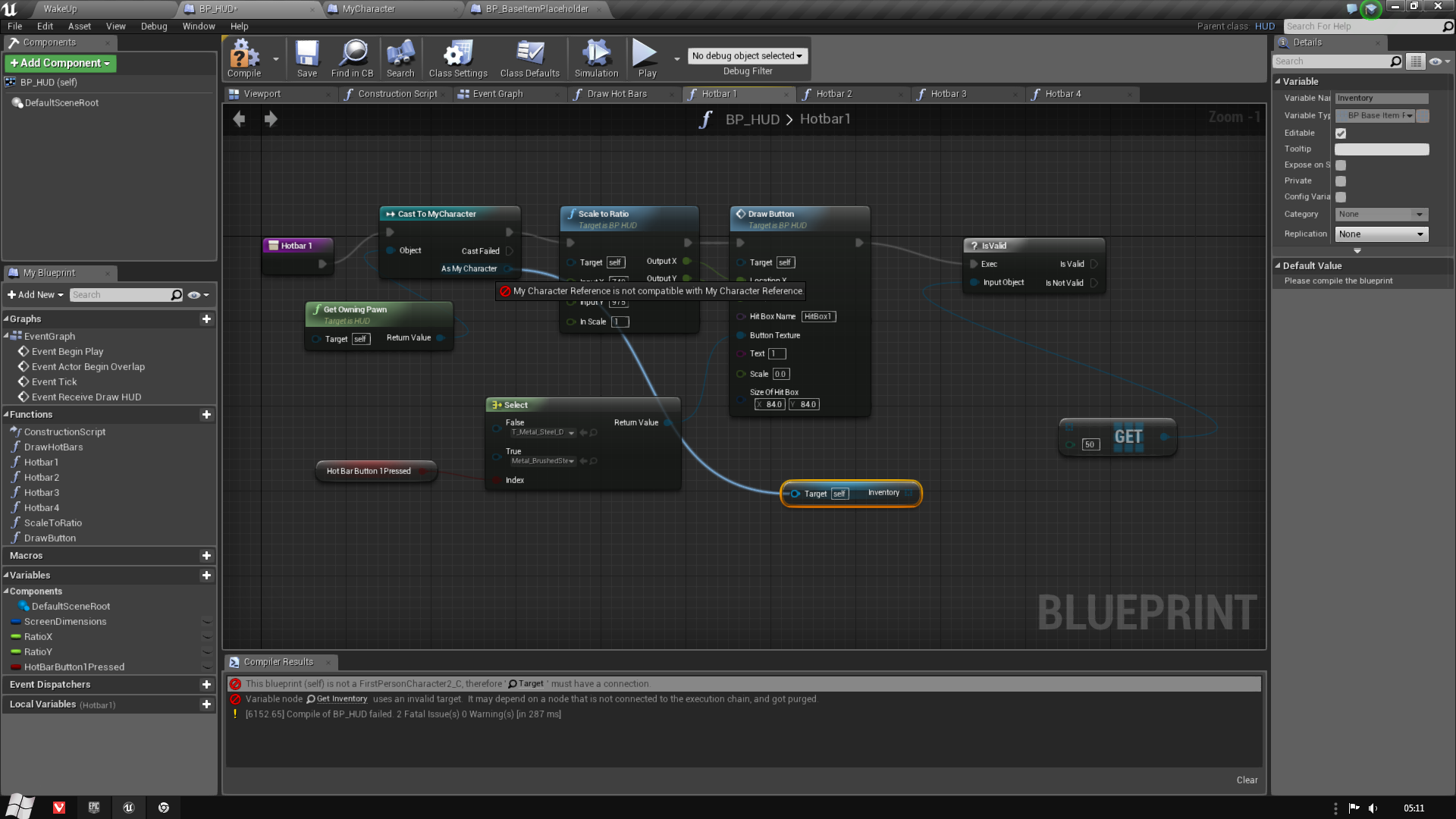Toggle the Editable checkbox
Image resolution: width=1456 pixels, height=819 pixels.
(1341, 133)
